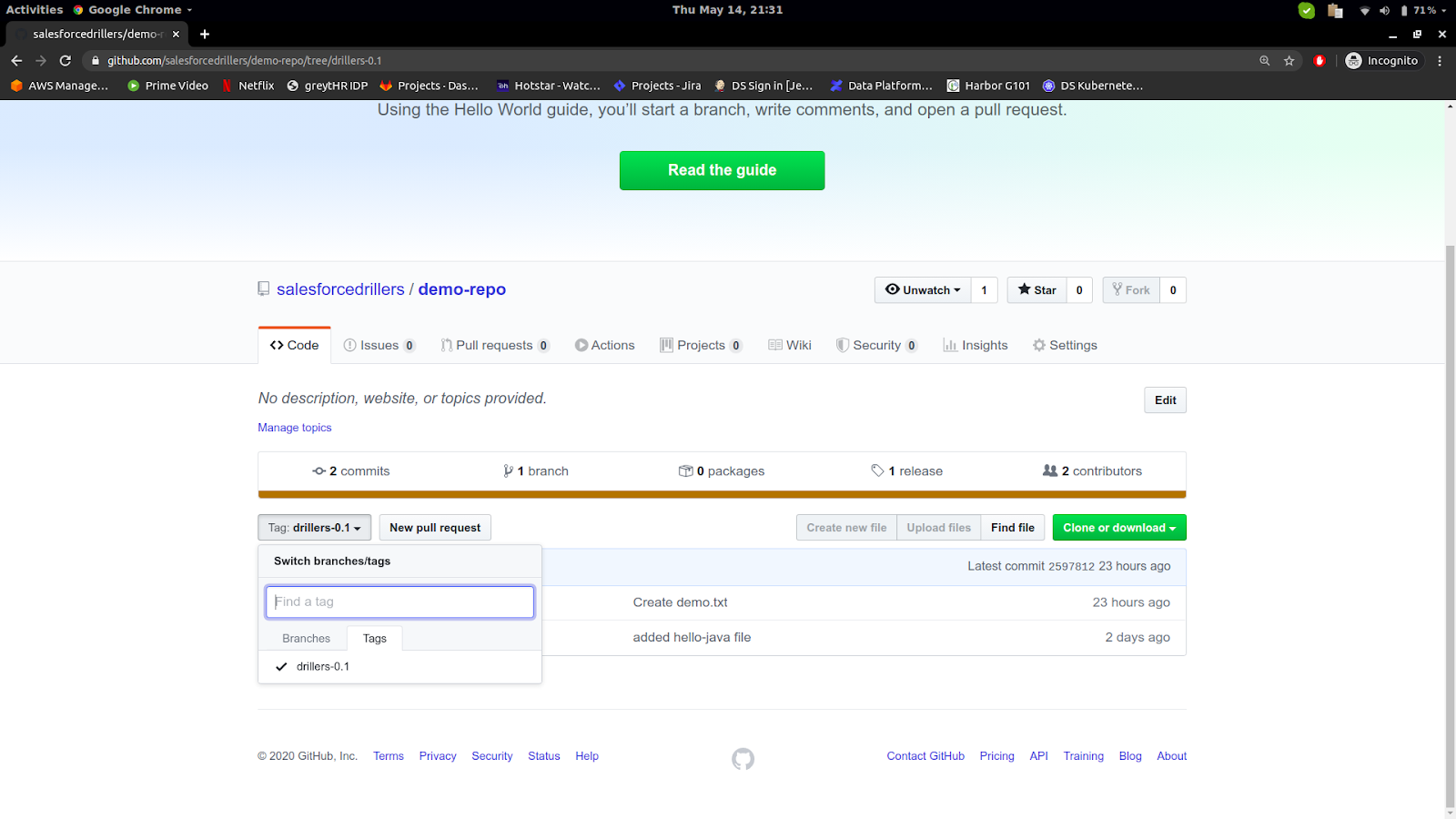Open latest commit 2597812
1456x819 pixels.
[1071, 566]
